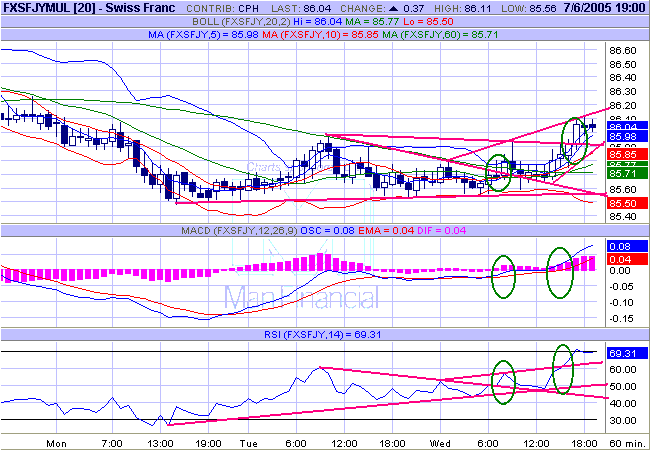Click the FXSFJYMUL [20] - Swiss Franc title
650x450 pixels.
click(x=89, y=7)
